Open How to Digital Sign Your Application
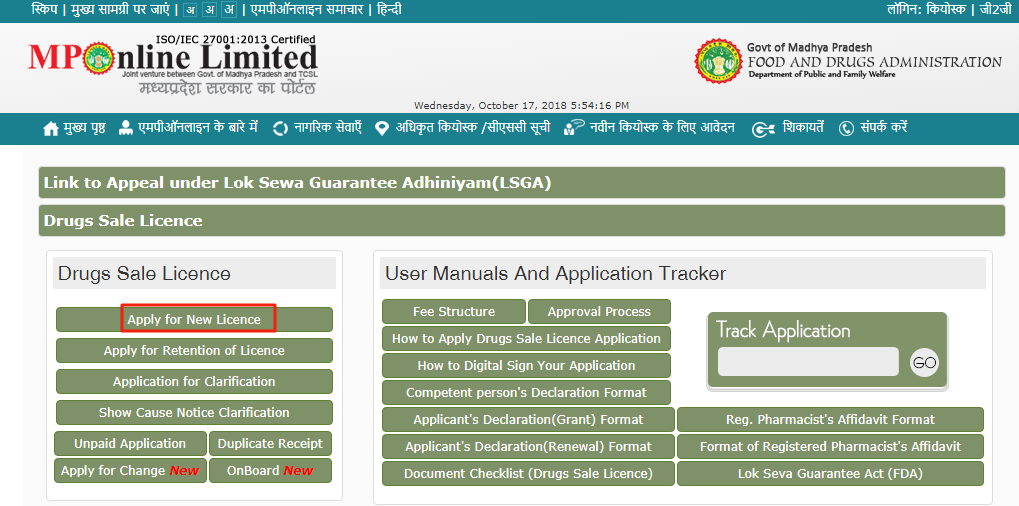Screen dimensions: 1019x506 click(526, 366)
